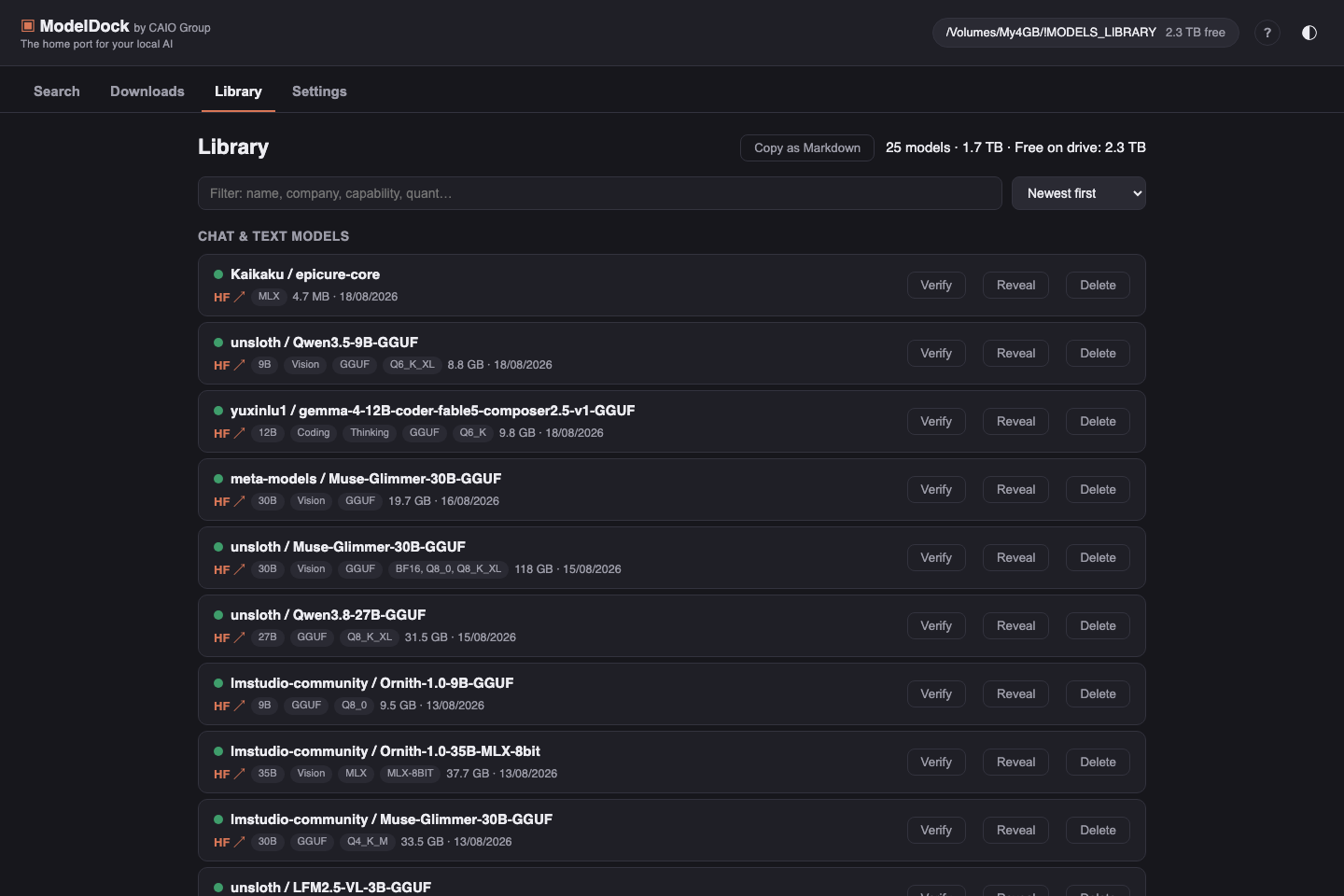
Task: Delete unsloth / Qwen3.8-27B-GGUF
Action: pyautogui.click(x=1098, y=626)
